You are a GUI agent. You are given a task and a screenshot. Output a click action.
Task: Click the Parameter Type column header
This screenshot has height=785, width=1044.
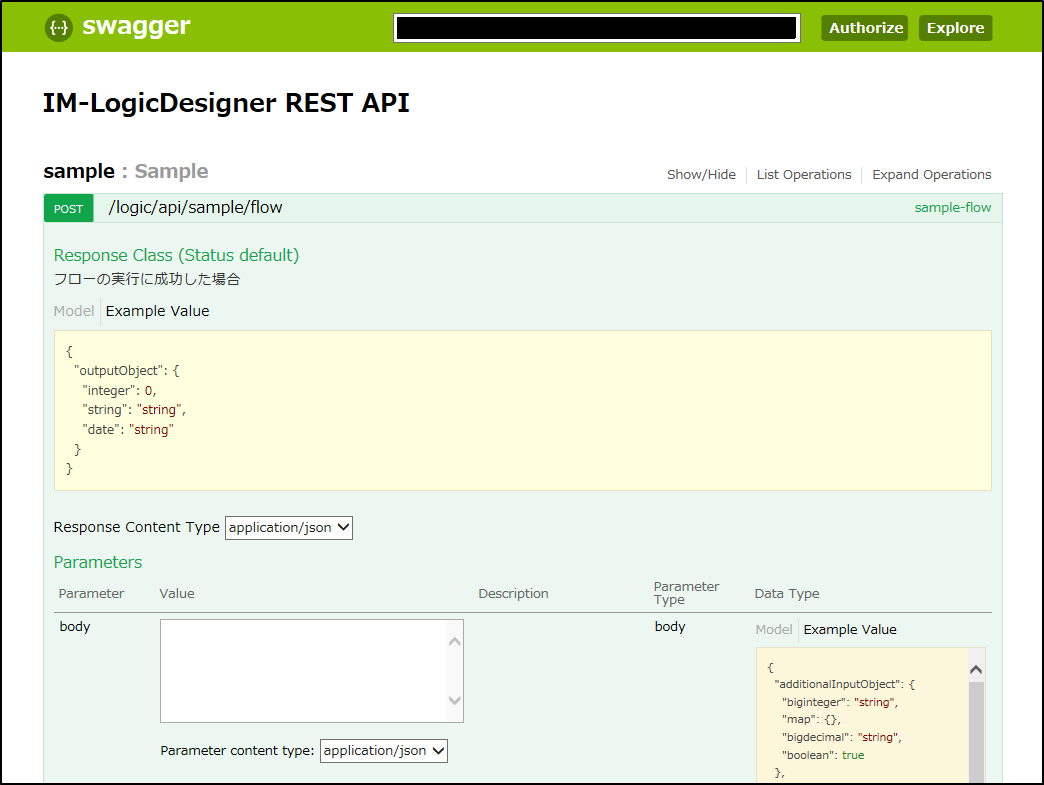point(686,593)
